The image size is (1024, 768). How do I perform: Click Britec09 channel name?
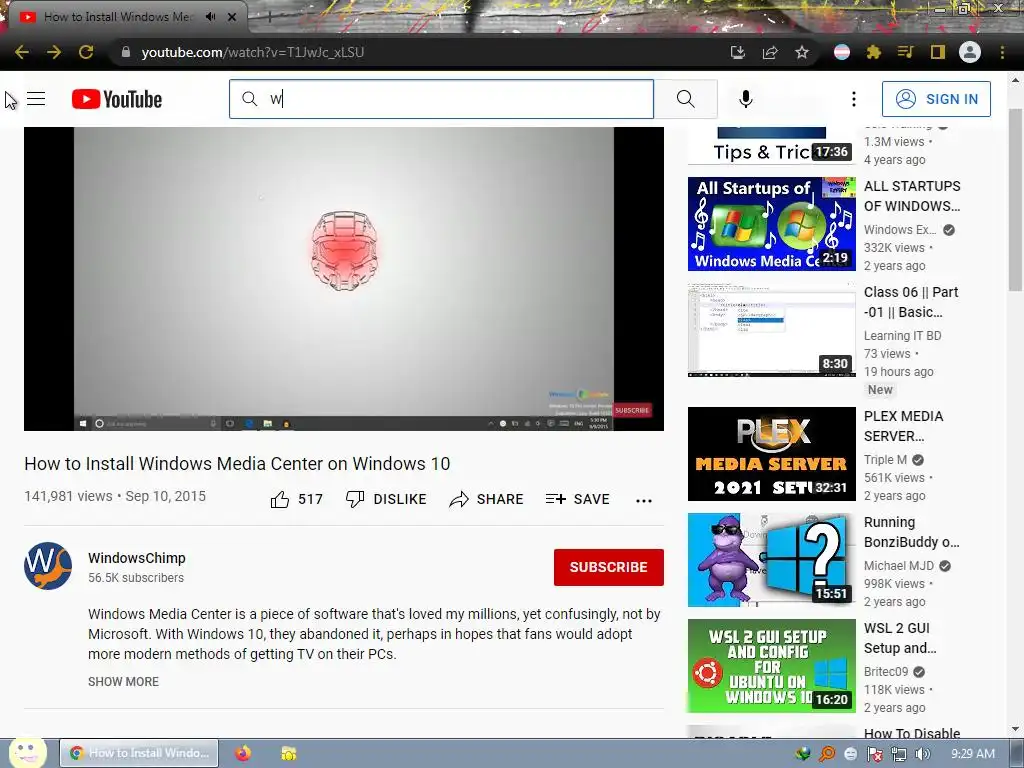pos(886,671)
